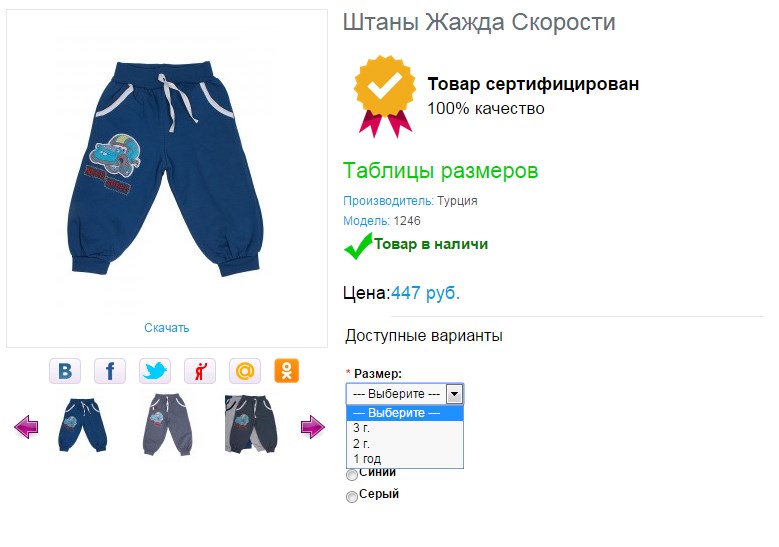This screenshot has width=779, height=547.
Task: View the gray pants thumbnail
Action: 167,424
